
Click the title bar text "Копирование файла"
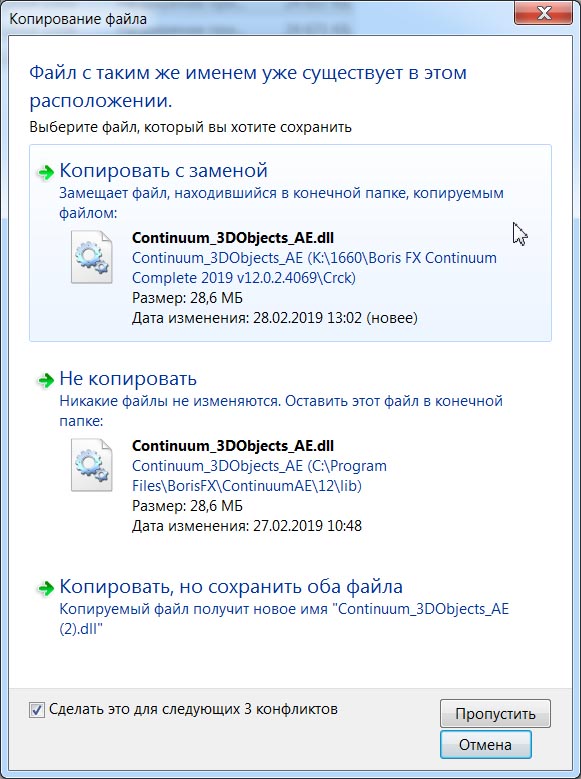click(x=78, y=19)
